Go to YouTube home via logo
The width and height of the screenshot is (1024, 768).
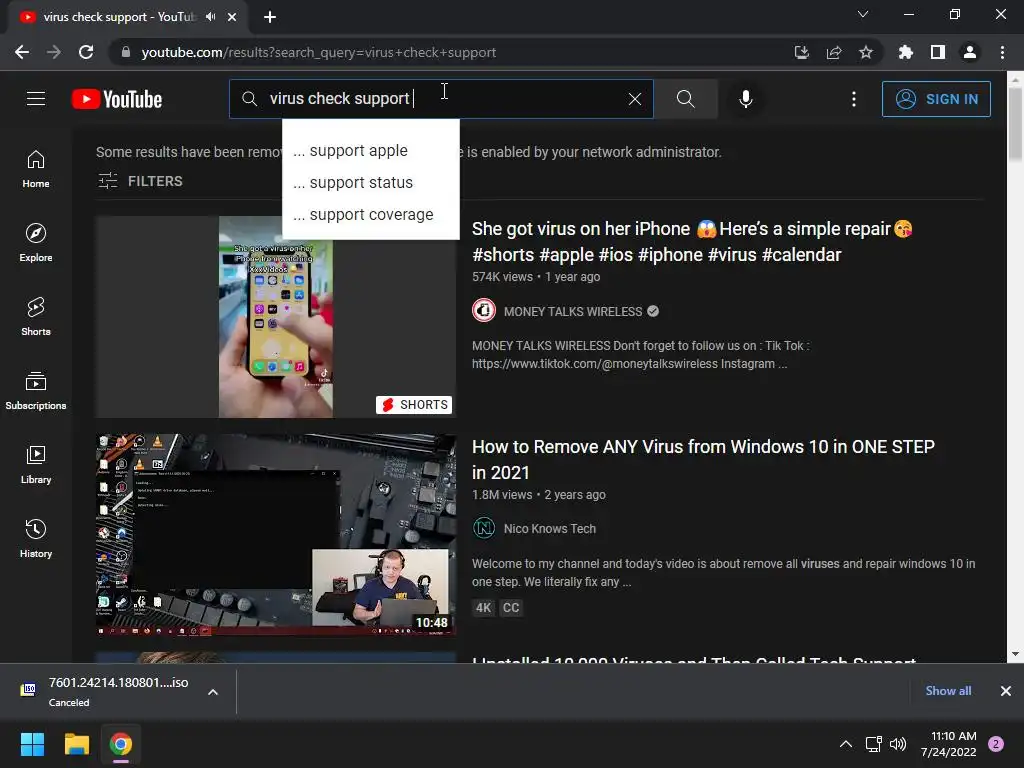pos(117,99)
